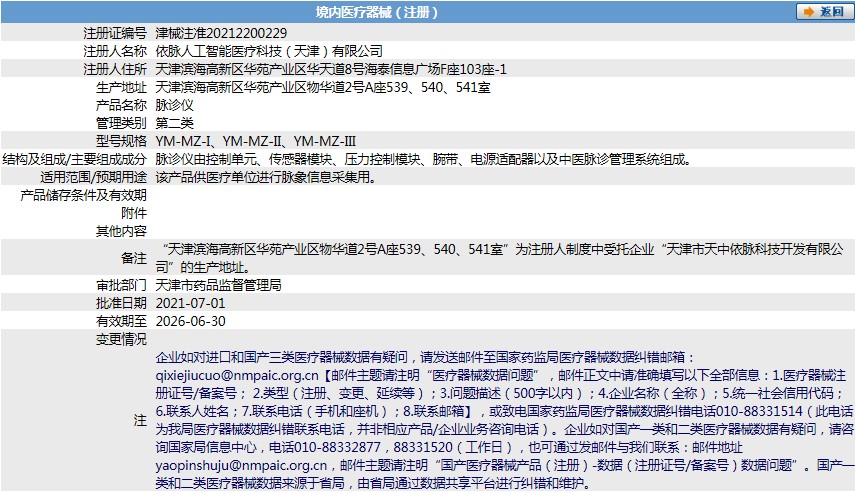Click the 管理类别 label
The width and height of the screenshot is (855, 493).
click(x=121, y=123)
